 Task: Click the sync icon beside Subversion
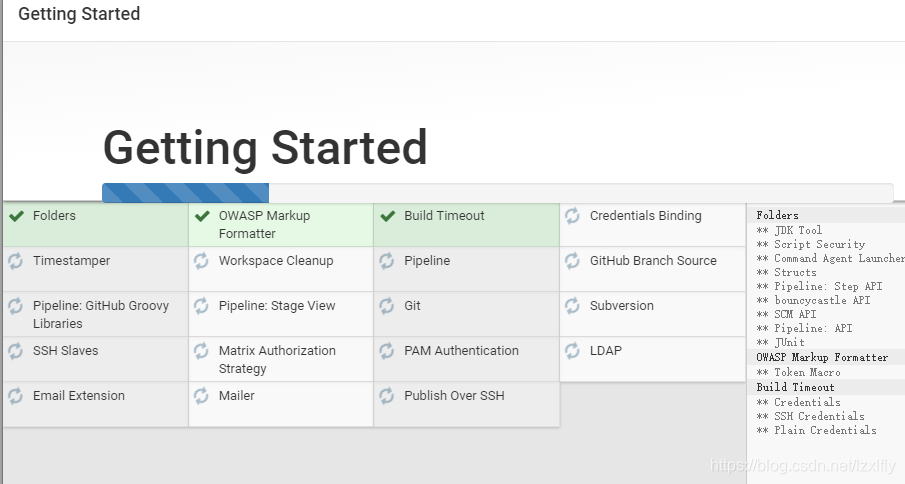pos(572,306)
